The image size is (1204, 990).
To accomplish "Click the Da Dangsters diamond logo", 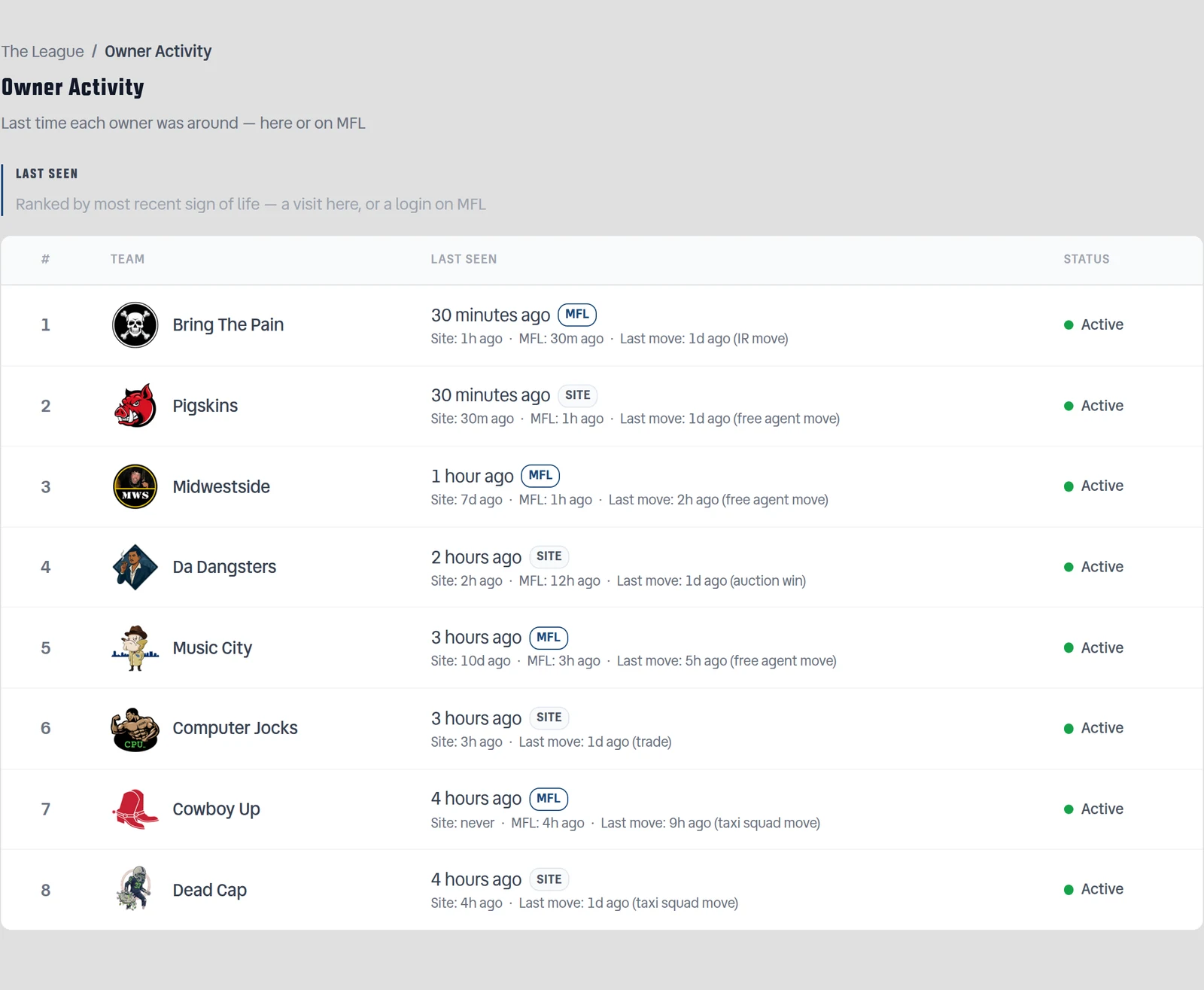I will click(x=135, y=567).
